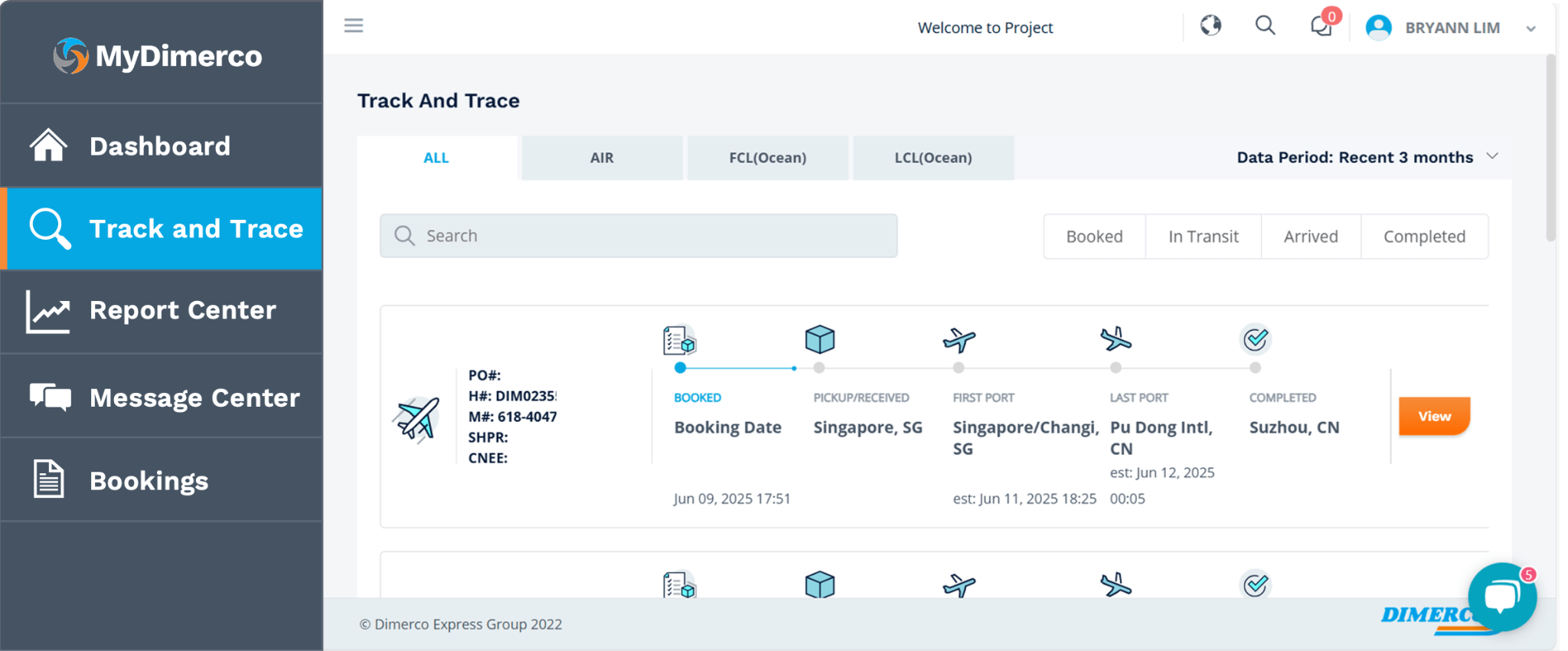Click the Singapore, SG pickup location
Viewport: 1568px width, 651px height.
click(x=867, y=427)
